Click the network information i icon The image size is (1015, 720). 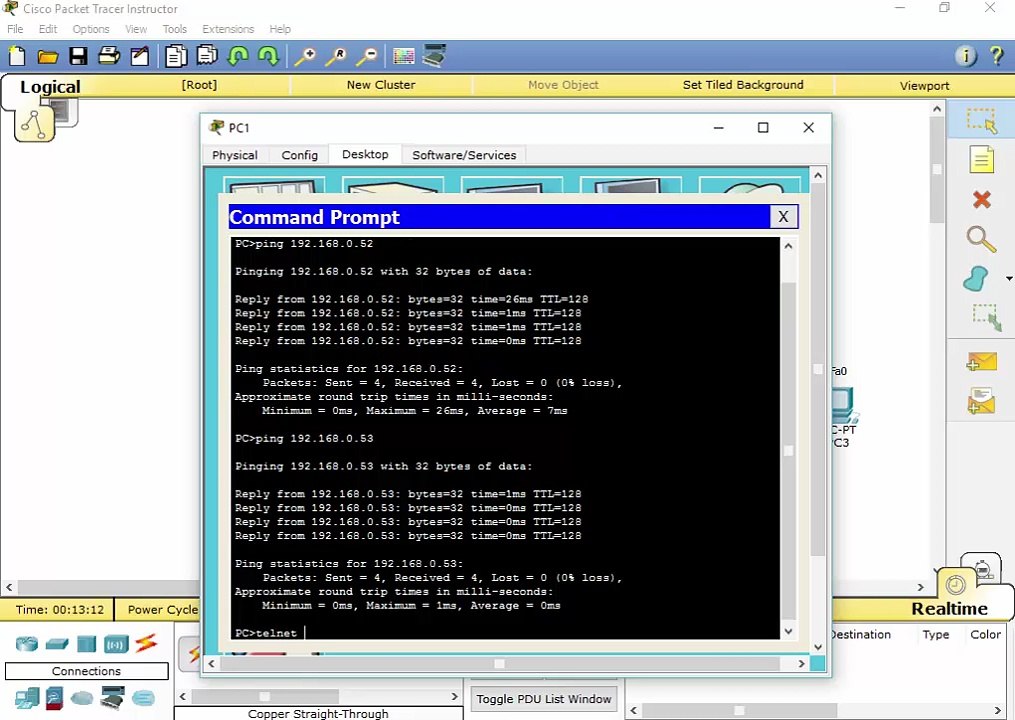tap(966, 56)
